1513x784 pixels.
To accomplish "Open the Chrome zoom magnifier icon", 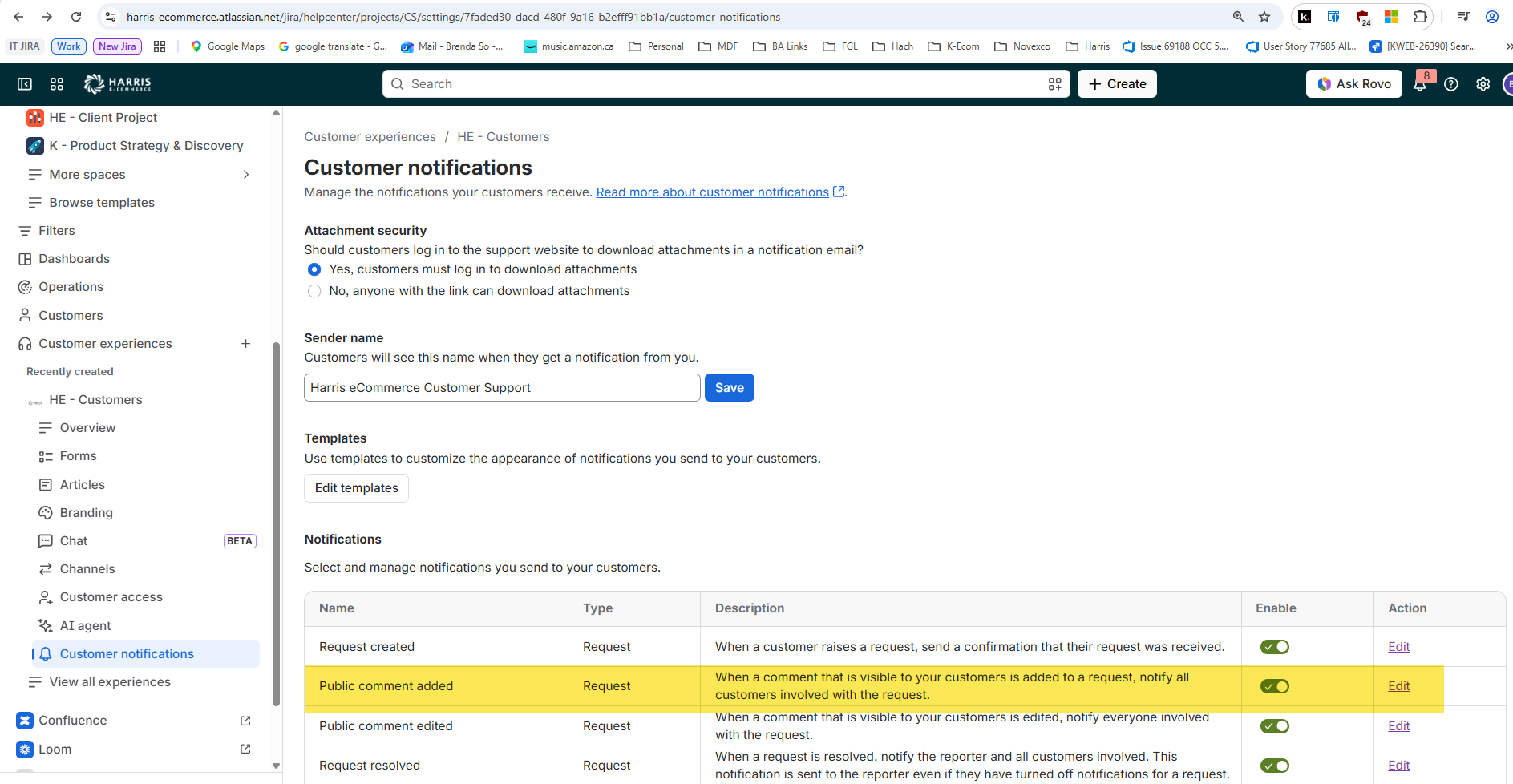I will (x=1239, y=17).
